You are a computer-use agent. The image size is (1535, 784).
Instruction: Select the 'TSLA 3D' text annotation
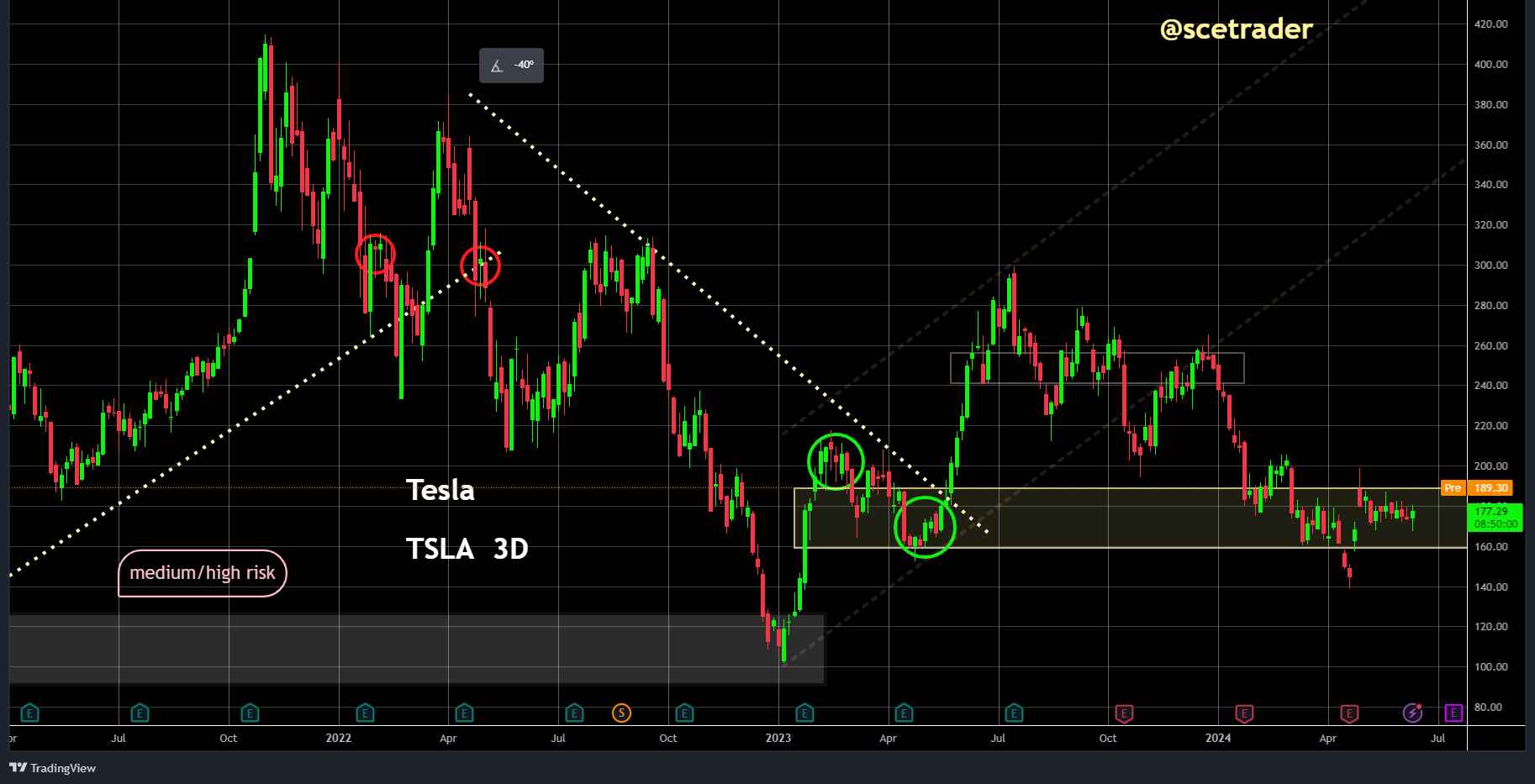coord(467,549)
